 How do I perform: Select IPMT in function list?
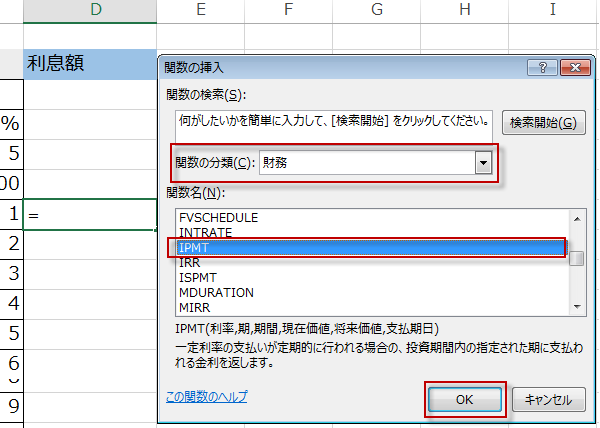(371, 247)
